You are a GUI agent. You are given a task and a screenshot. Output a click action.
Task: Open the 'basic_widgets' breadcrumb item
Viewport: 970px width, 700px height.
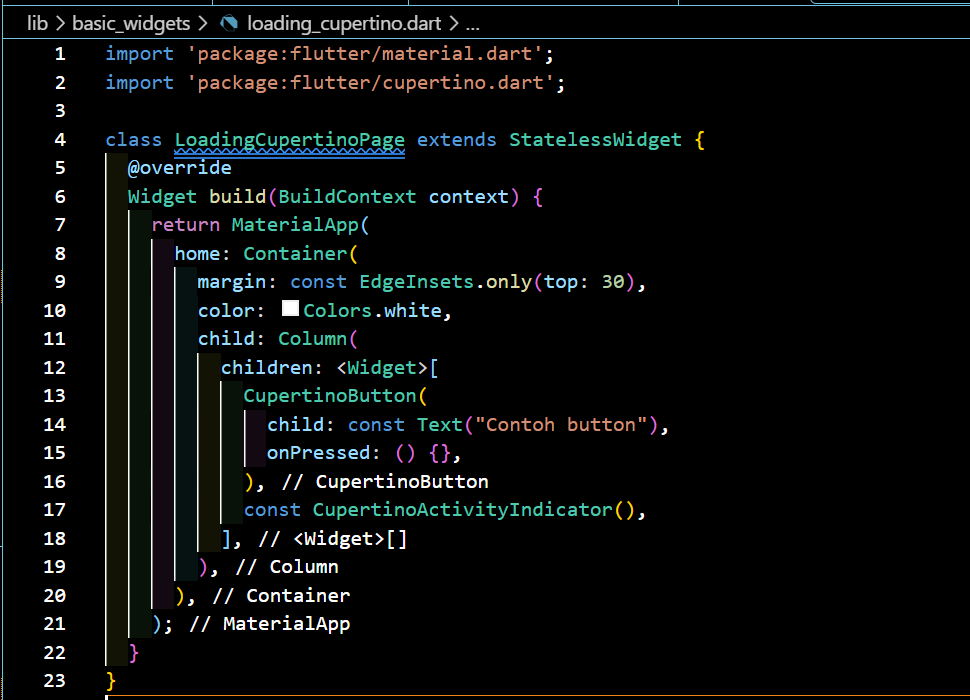131,23
